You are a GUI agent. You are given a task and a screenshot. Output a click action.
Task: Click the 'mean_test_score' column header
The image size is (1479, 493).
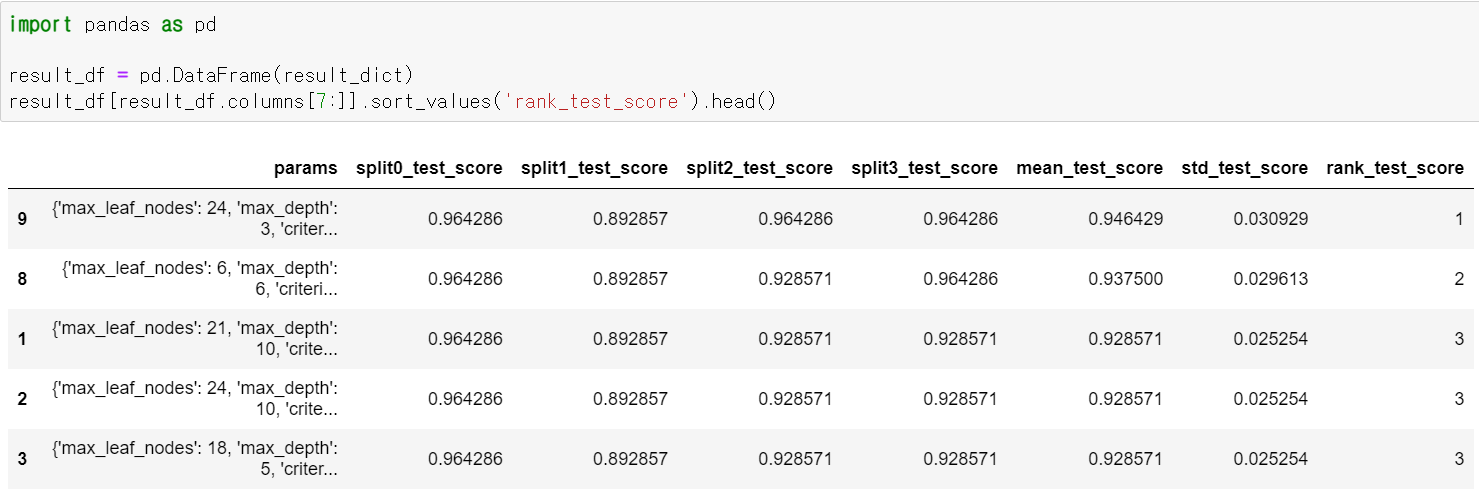click(1089, 168)
